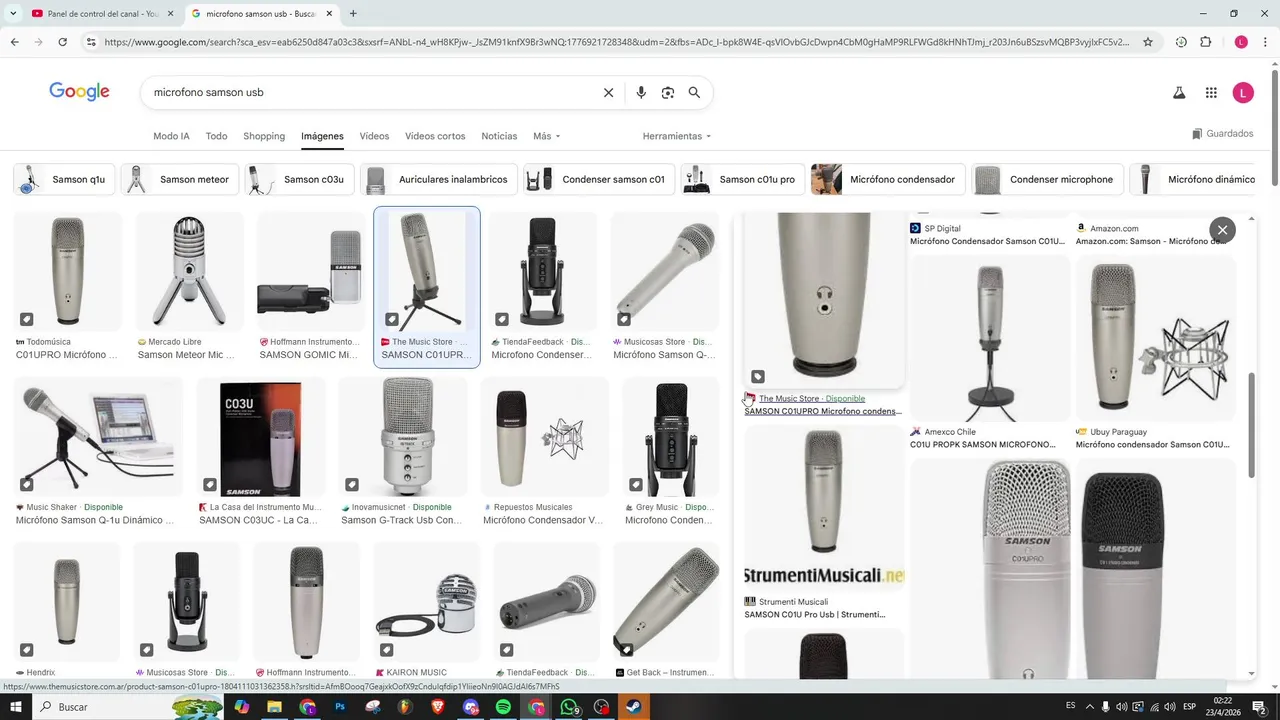Expand the Más menu

[x=546, y=136]
